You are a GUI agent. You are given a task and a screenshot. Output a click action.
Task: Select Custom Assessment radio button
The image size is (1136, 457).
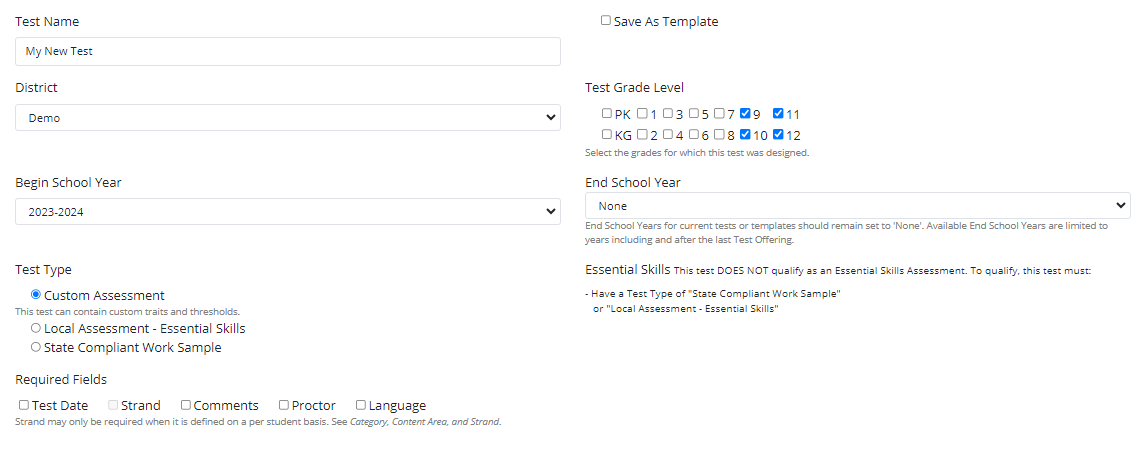pyautogui.click(x=36, y=295)
